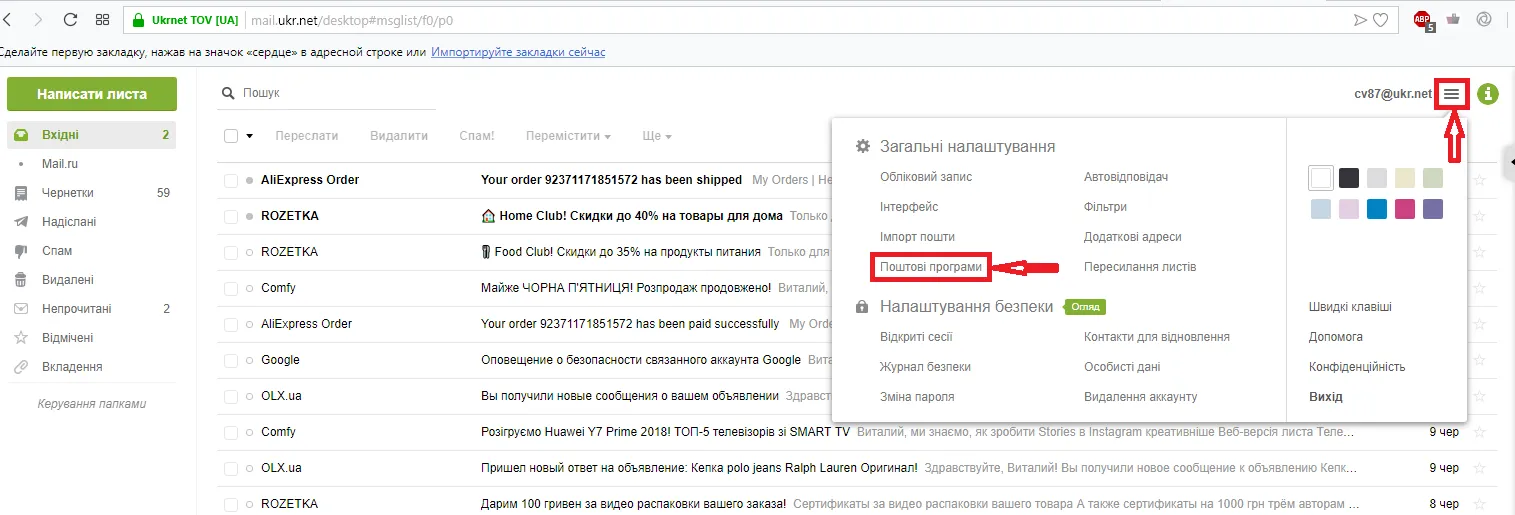Viewport: 1515px width, 515px height.
Task: Click the green Огляд badge
Action: [1085, 307]
